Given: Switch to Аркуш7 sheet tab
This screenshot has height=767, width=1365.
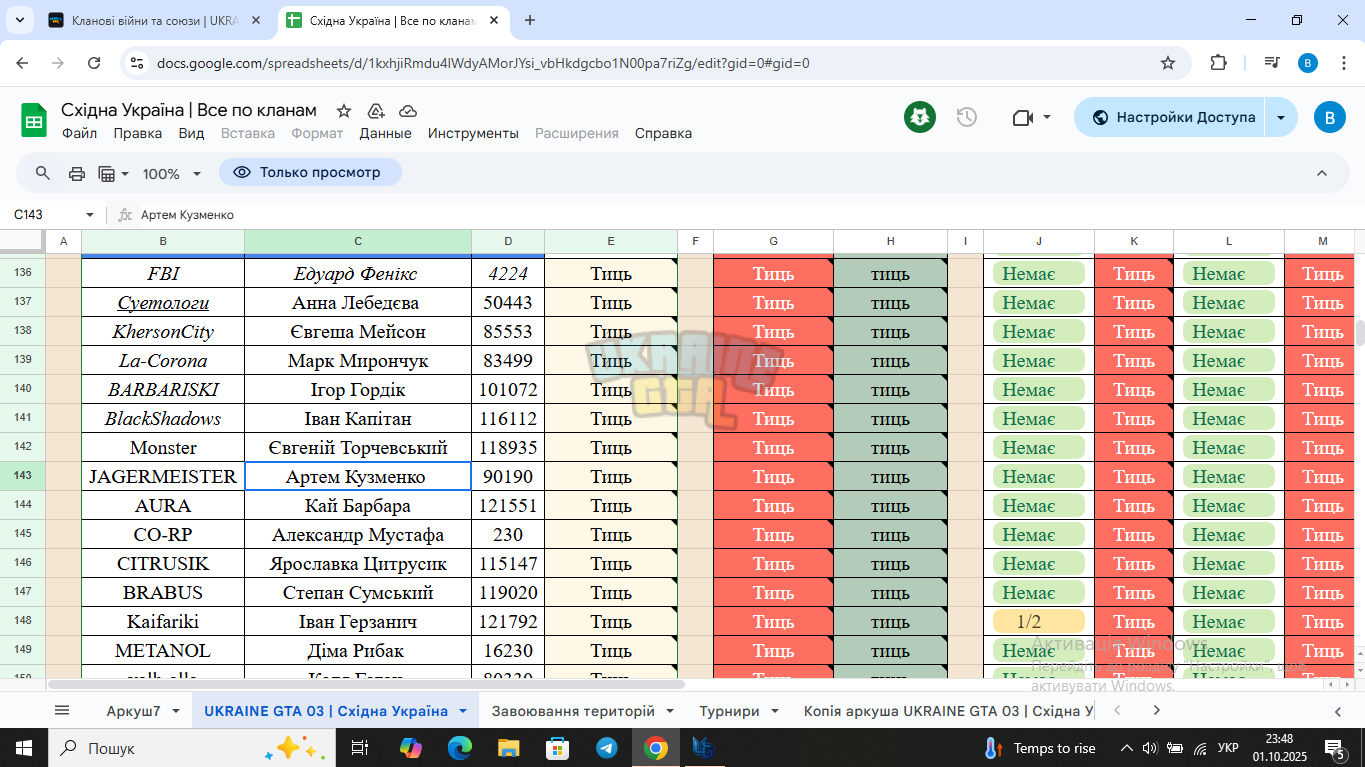Looking at the screenshot, I should (133, 711).
